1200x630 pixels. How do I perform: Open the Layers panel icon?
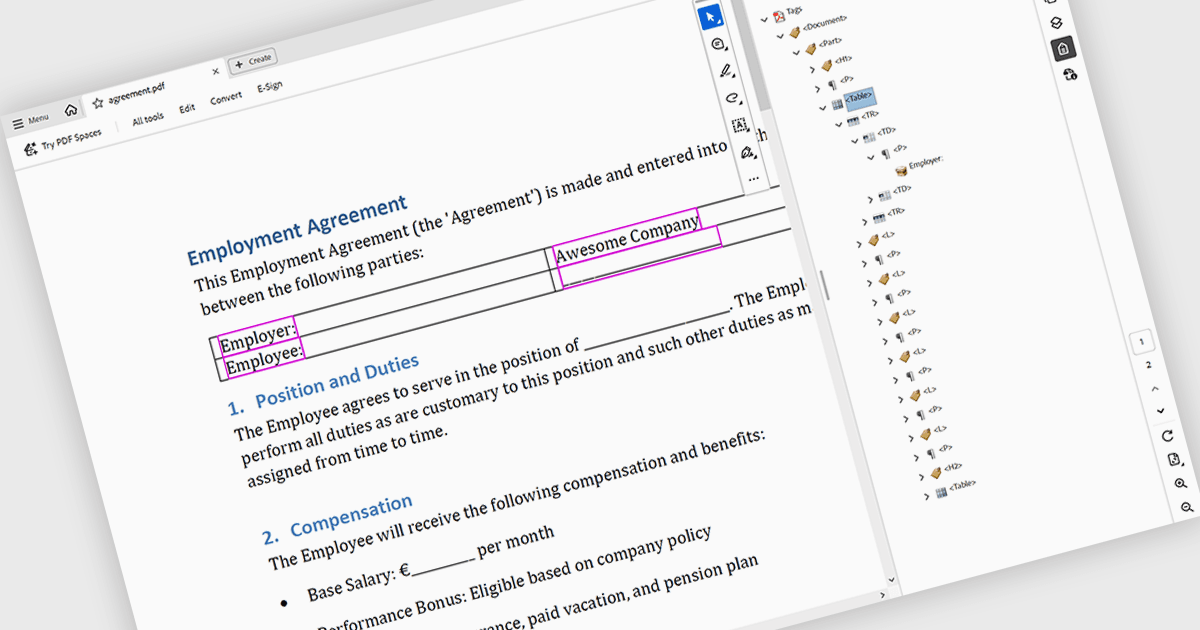(x=1054, y=22)
